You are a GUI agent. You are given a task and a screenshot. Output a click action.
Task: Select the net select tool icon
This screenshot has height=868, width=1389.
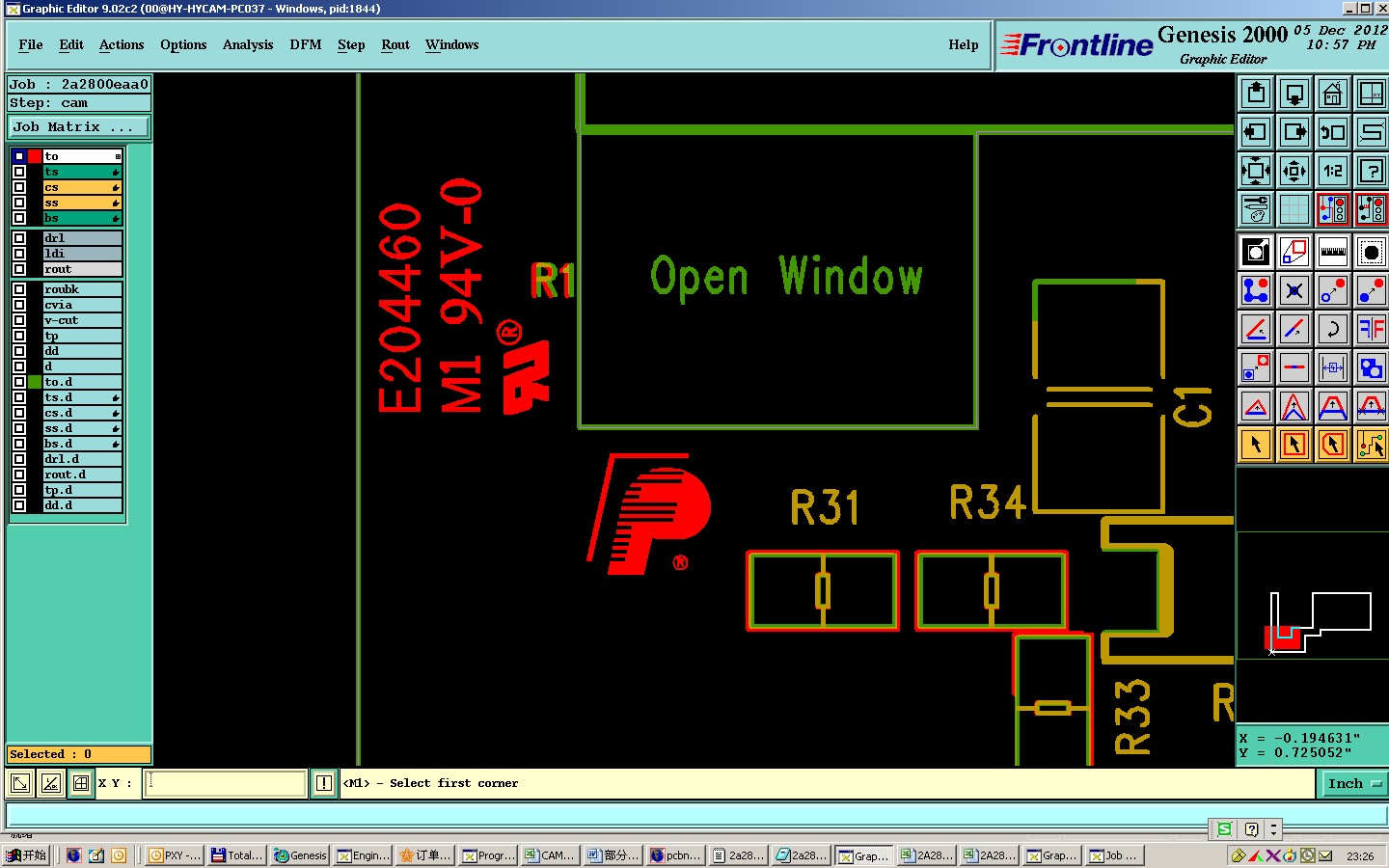1371,445
